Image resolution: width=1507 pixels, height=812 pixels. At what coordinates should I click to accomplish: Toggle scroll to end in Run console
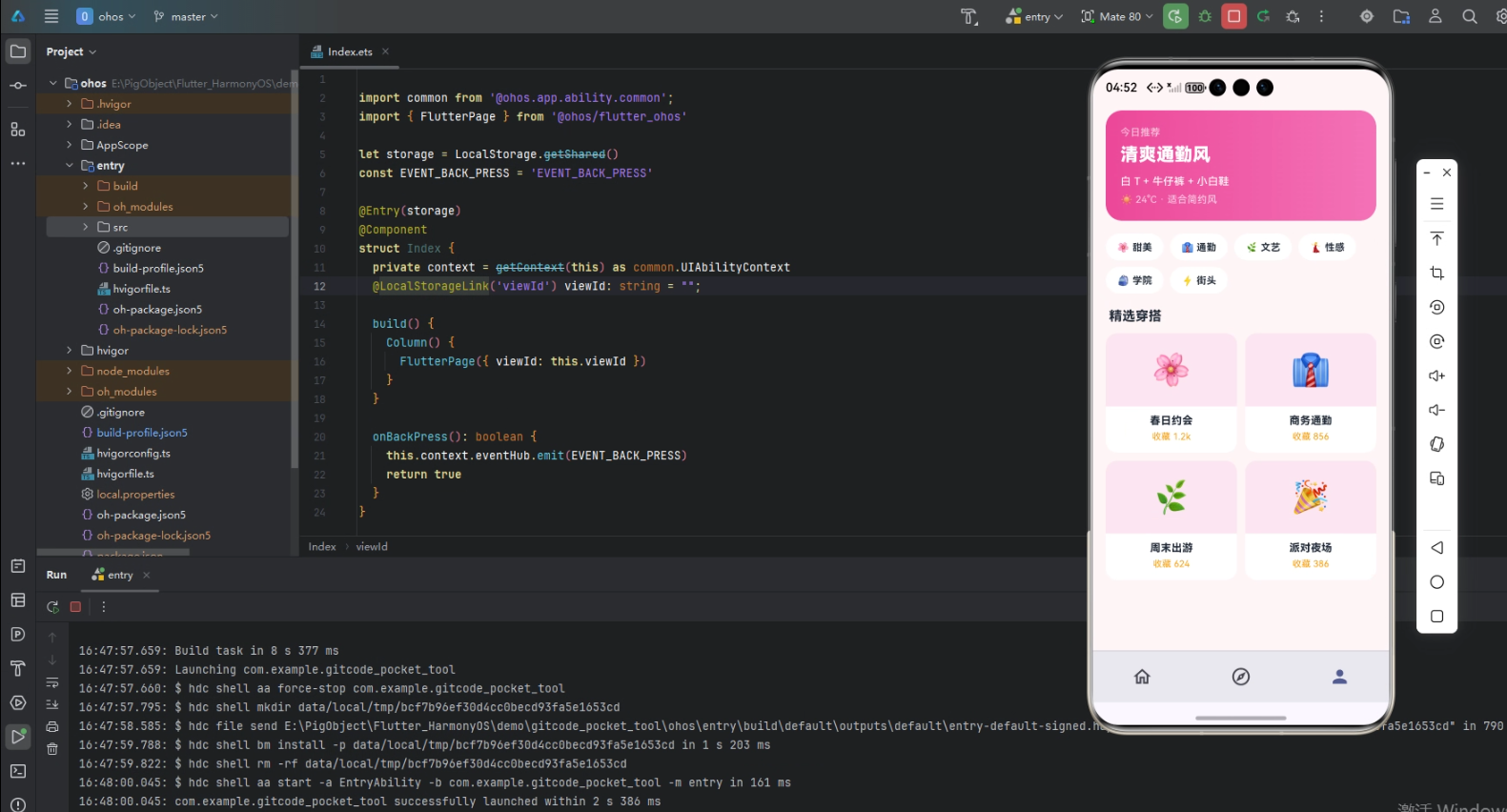coord(52,704)
